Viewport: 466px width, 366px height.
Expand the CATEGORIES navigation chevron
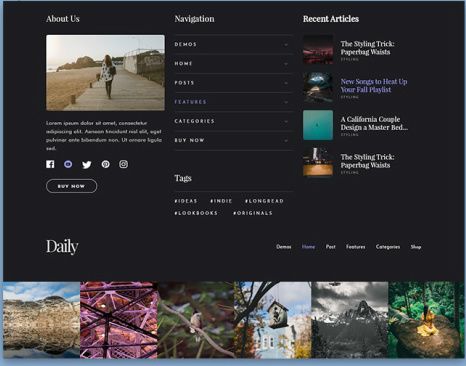tap(286, 121)
